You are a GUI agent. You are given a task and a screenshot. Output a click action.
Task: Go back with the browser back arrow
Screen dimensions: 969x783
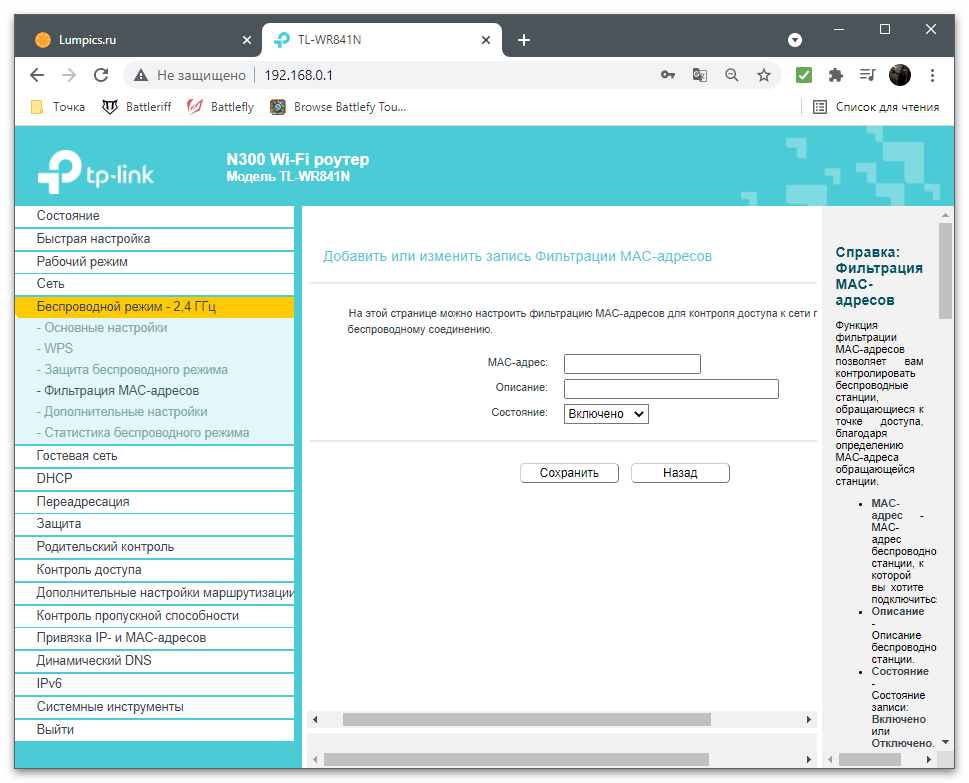coord(37,75)
